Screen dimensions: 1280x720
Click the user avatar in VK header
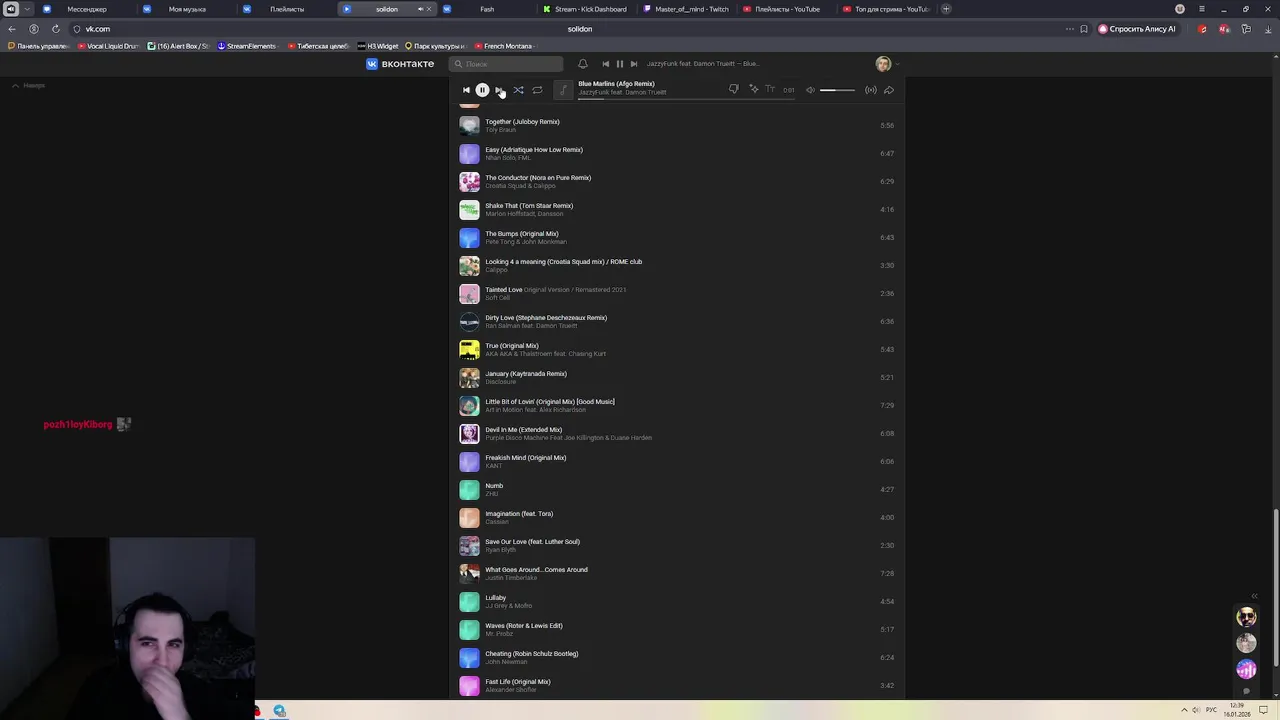883,64
